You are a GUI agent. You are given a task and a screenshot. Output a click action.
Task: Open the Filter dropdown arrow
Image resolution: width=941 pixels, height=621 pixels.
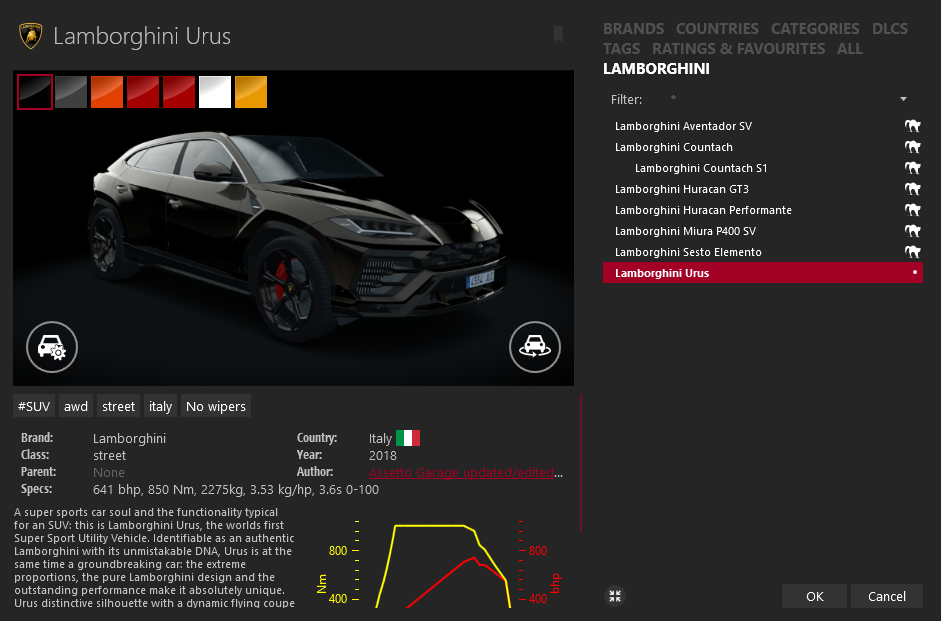point(903,99)
